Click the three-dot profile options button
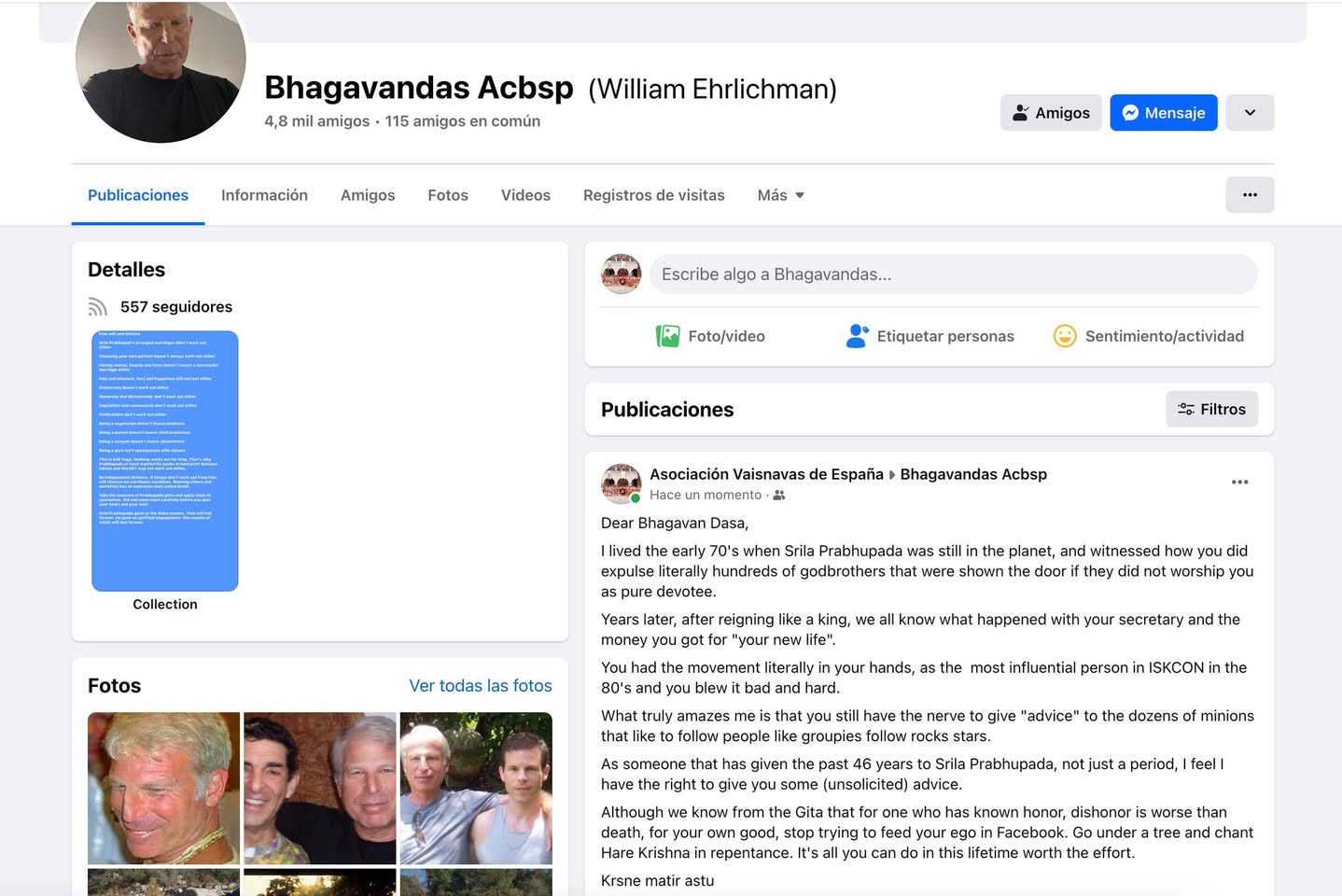Viewport: 1342px width, 896px height. pyautogui.click(x=1250, y=195)
